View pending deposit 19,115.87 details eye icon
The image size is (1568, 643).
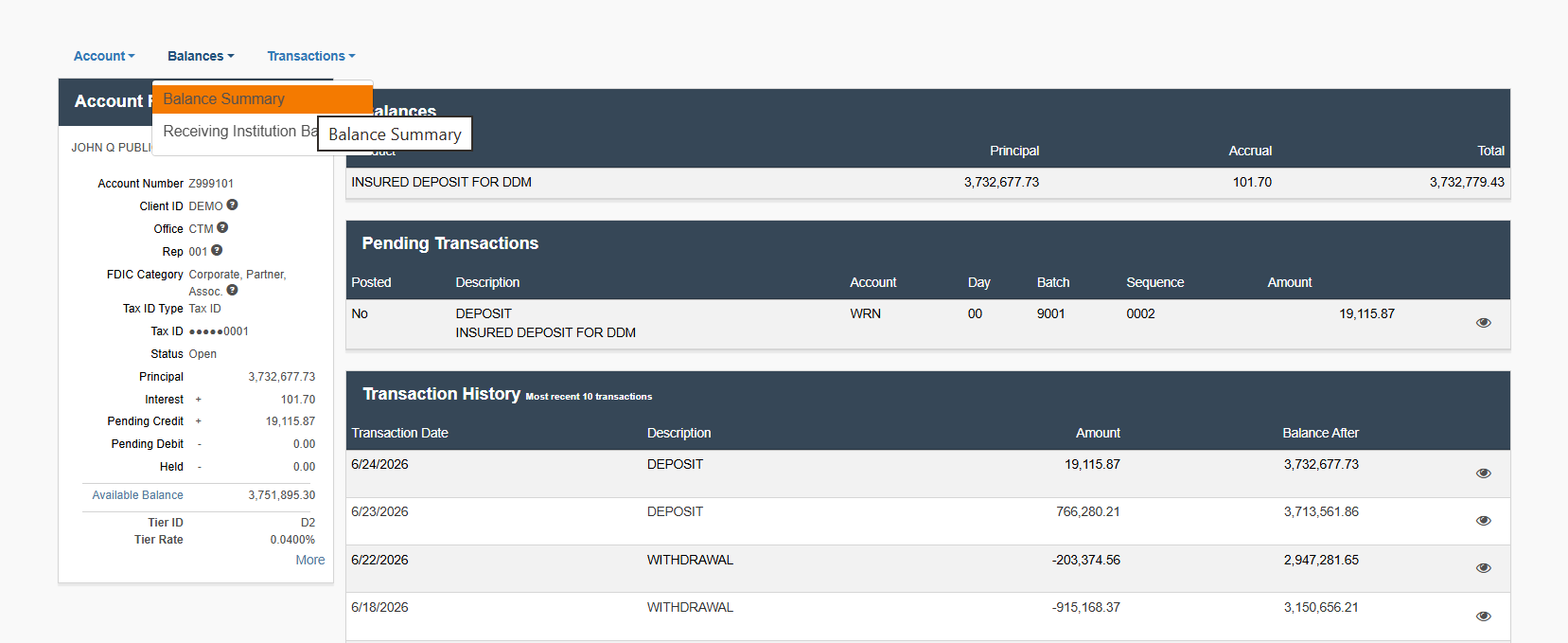(1484, 323)
